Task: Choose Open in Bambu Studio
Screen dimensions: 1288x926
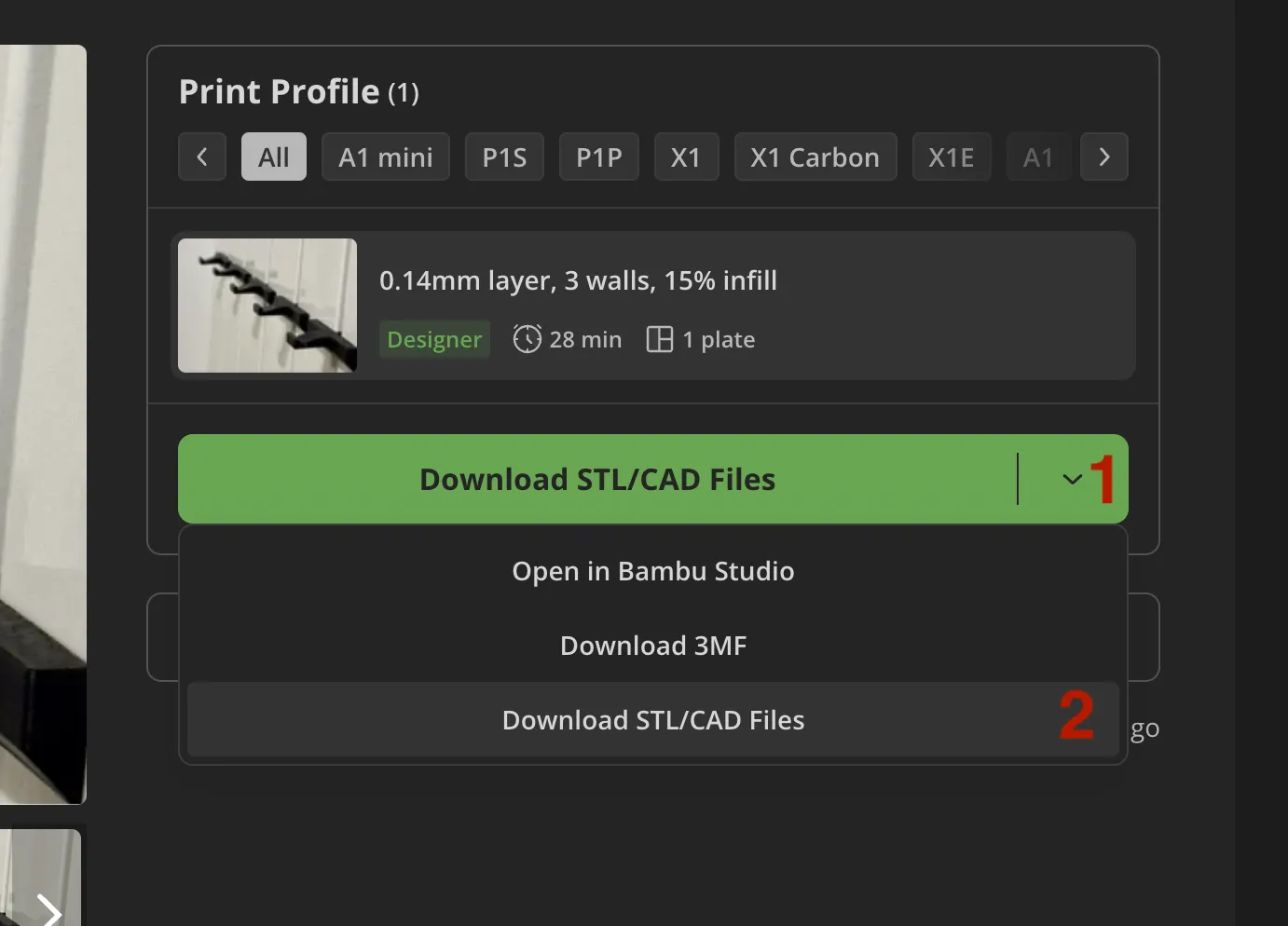Action: coord(653,571)
